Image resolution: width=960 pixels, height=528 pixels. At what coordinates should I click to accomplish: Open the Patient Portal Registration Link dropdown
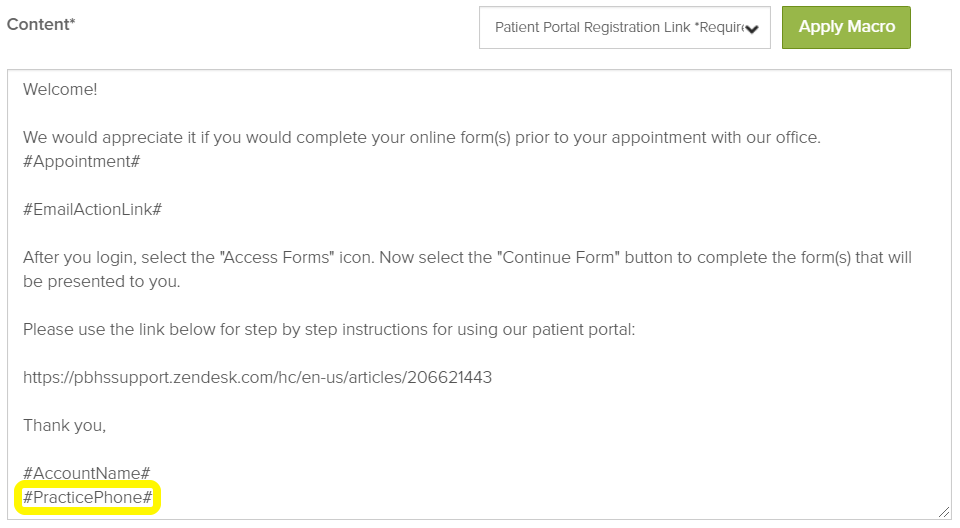pos(624,28)
